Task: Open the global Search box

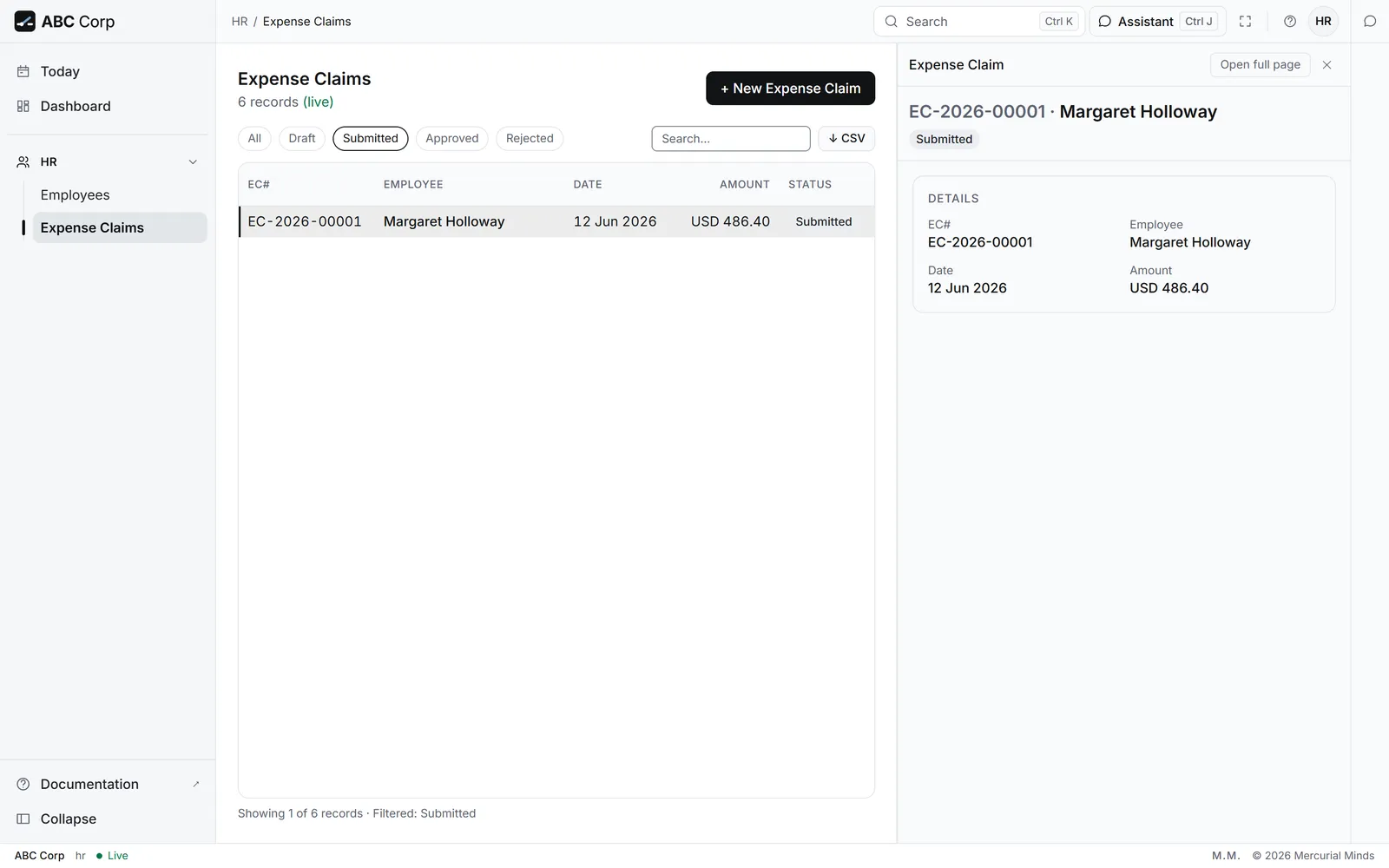Action: tap(979, 22)
